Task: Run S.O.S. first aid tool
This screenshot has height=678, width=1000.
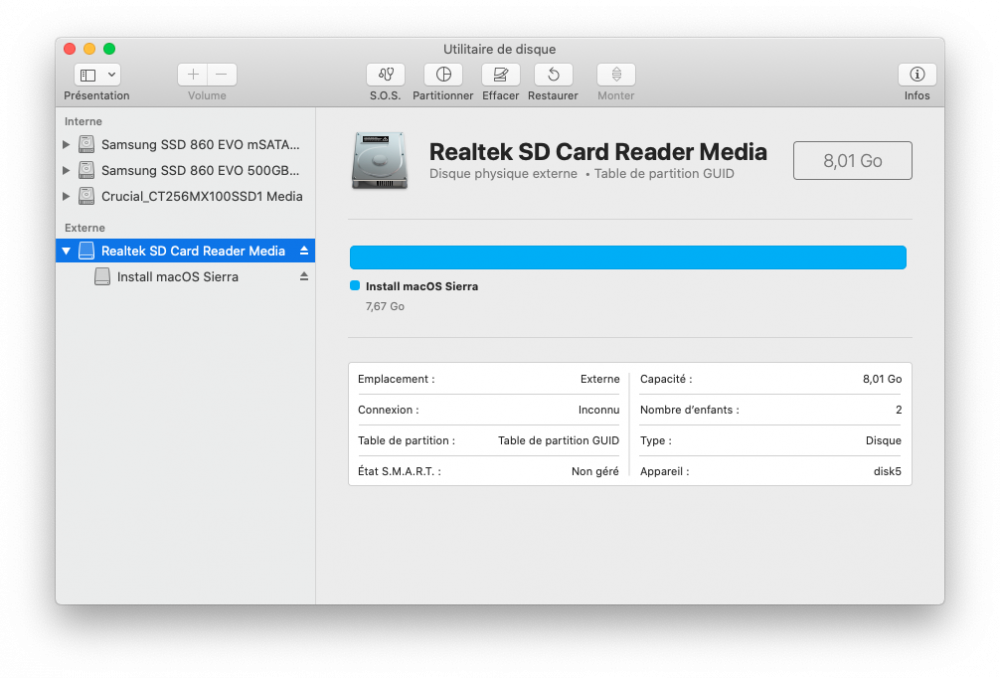Action: [385, 75]
